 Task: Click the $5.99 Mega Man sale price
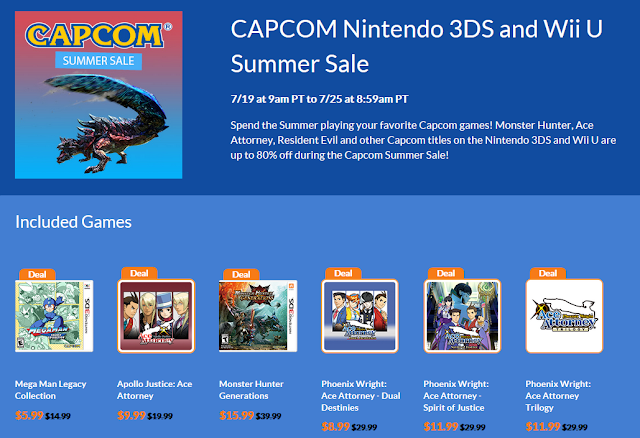coord(29,416)
